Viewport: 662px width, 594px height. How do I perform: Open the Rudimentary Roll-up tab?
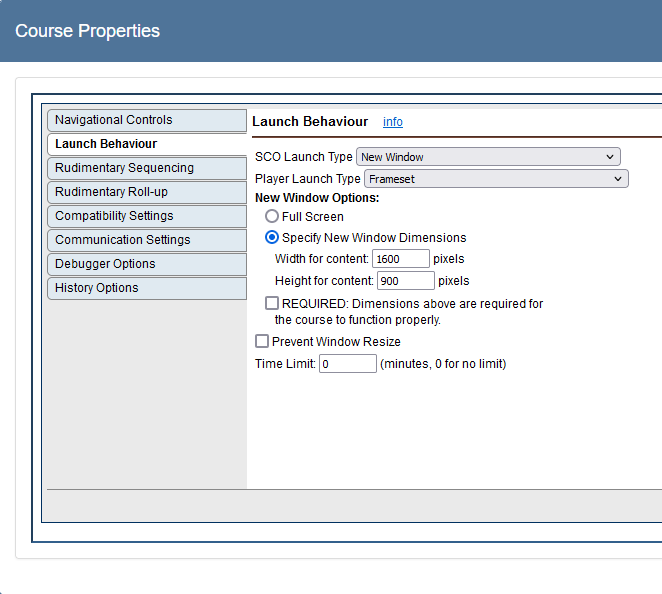coord(146,192)
